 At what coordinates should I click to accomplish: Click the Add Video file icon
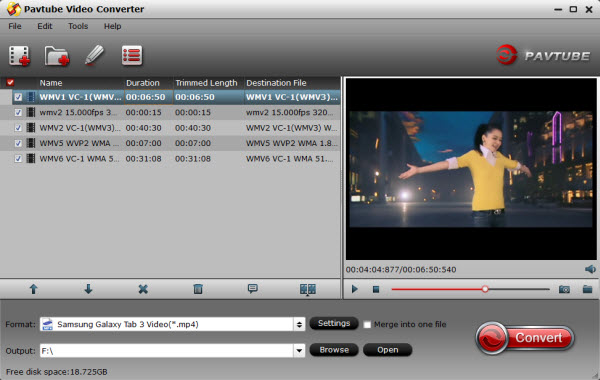[x=20, y=56]
